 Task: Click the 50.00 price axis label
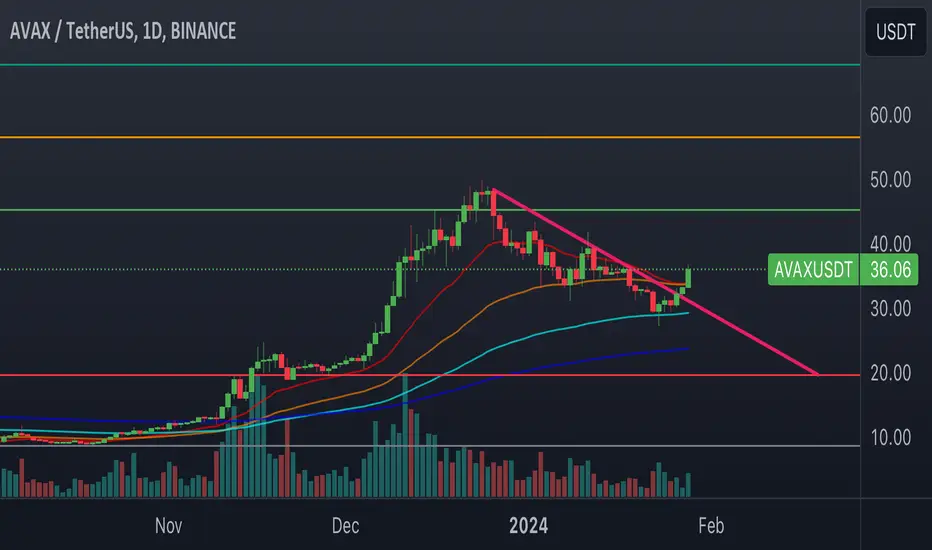click(x=890, y=180)
